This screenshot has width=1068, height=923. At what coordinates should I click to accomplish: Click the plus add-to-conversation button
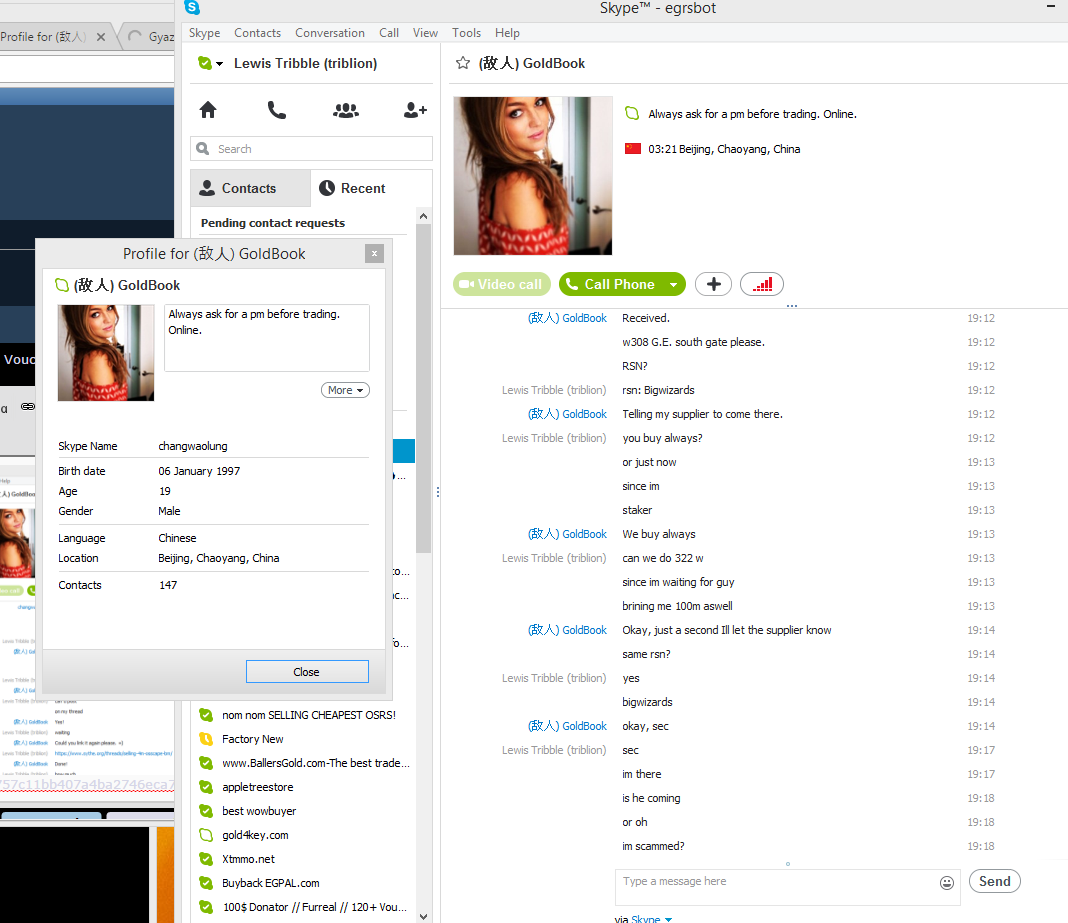click(x=713, y=284)
